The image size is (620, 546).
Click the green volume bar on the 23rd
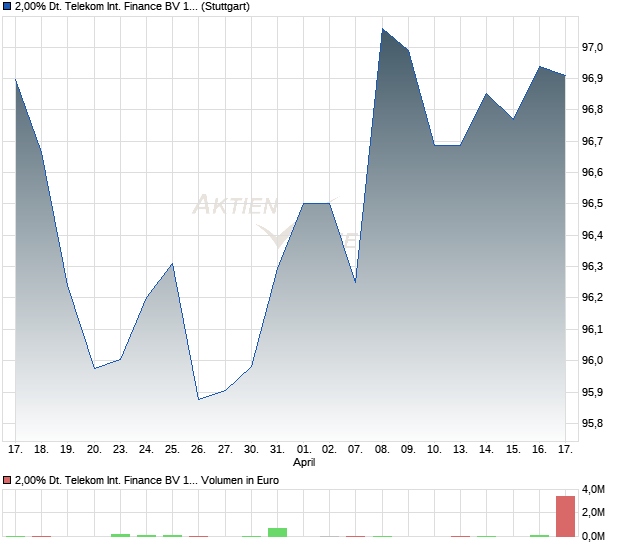tap(120, 535)
